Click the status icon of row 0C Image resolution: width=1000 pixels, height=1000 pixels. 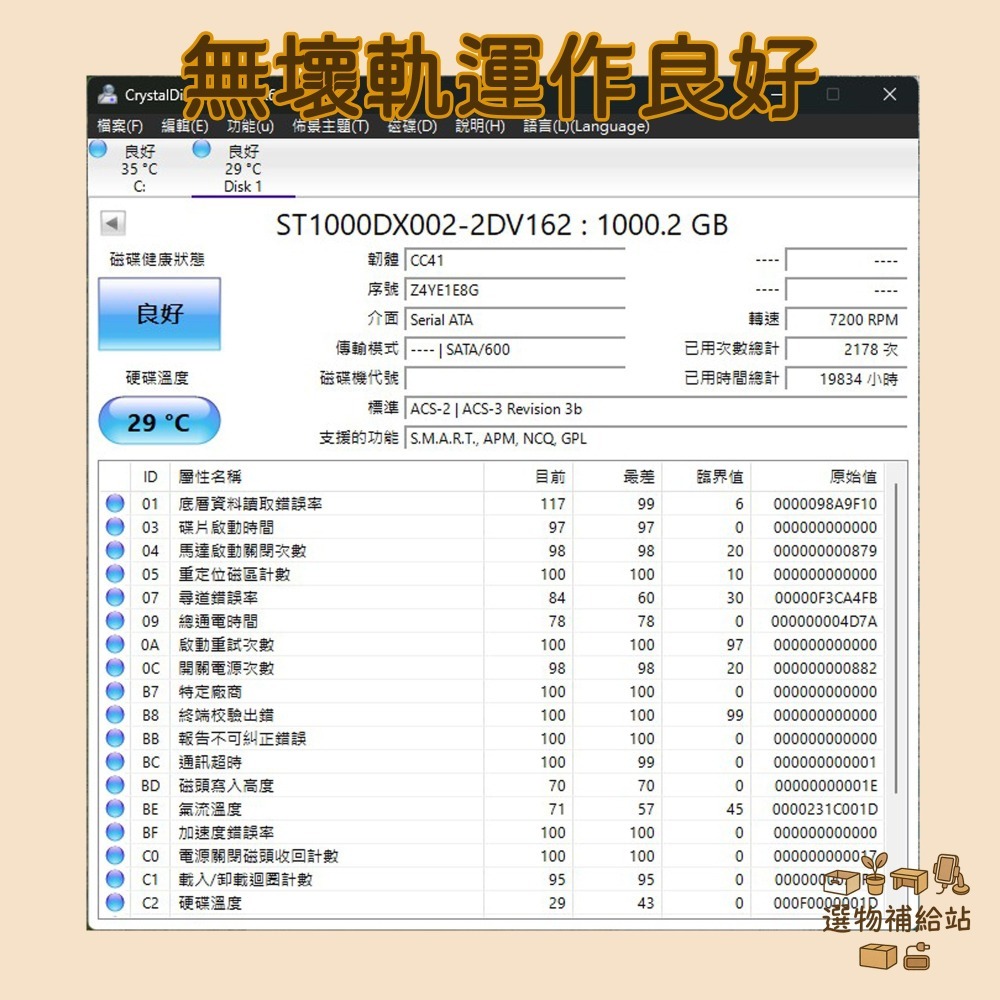click(x=115, y=668)
